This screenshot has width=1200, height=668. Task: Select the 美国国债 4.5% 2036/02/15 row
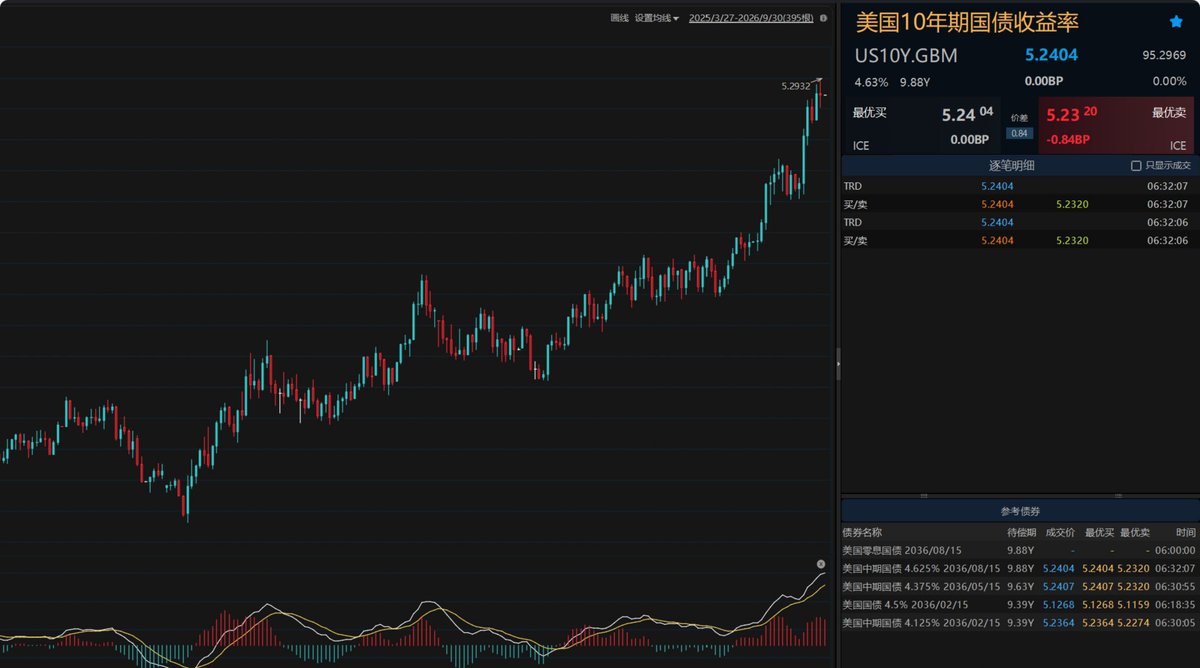1020,604
